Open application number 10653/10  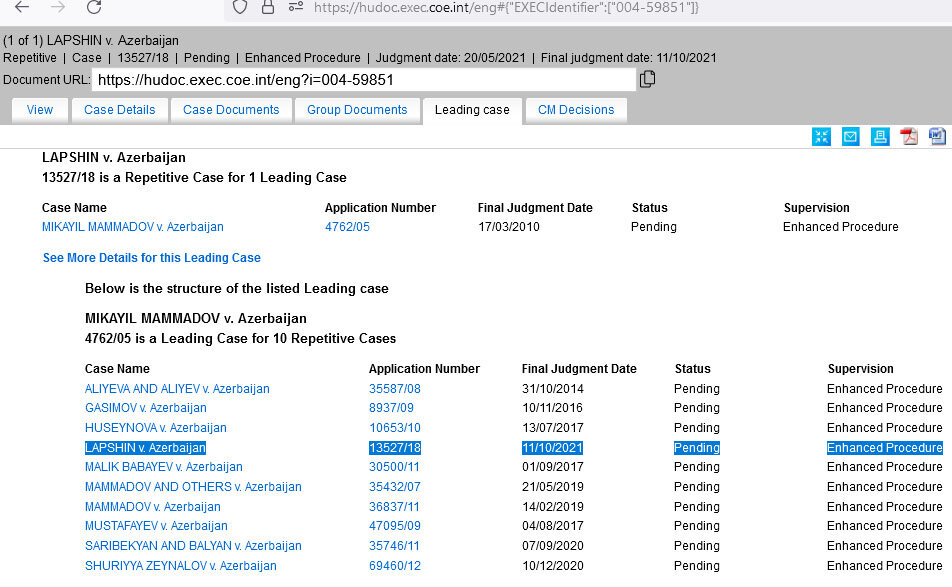click(395, 427)
